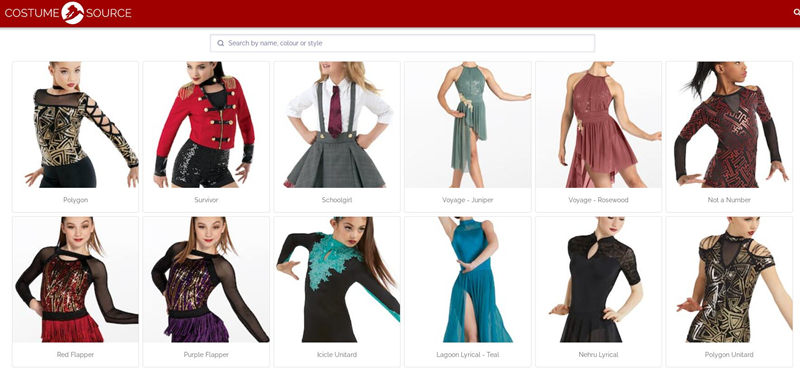Open the Polygon costume photo
The width and height of the screenshot is (800, 372).
76,125
